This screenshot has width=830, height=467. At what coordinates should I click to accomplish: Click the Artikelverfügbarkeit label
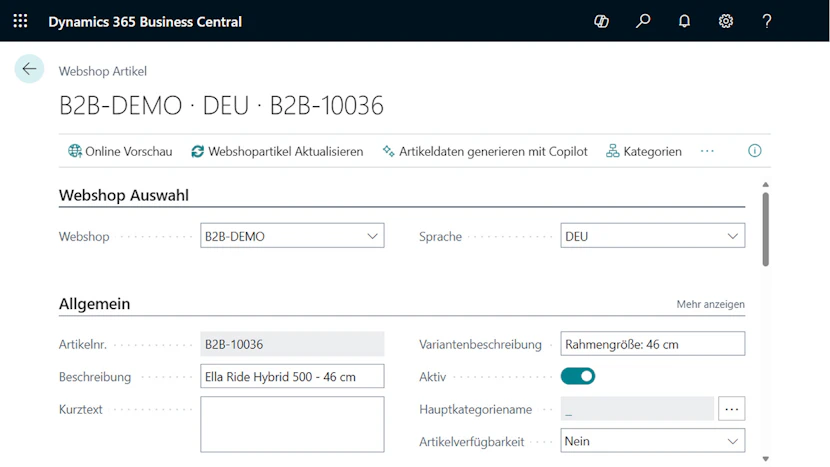tap(472, 442)
